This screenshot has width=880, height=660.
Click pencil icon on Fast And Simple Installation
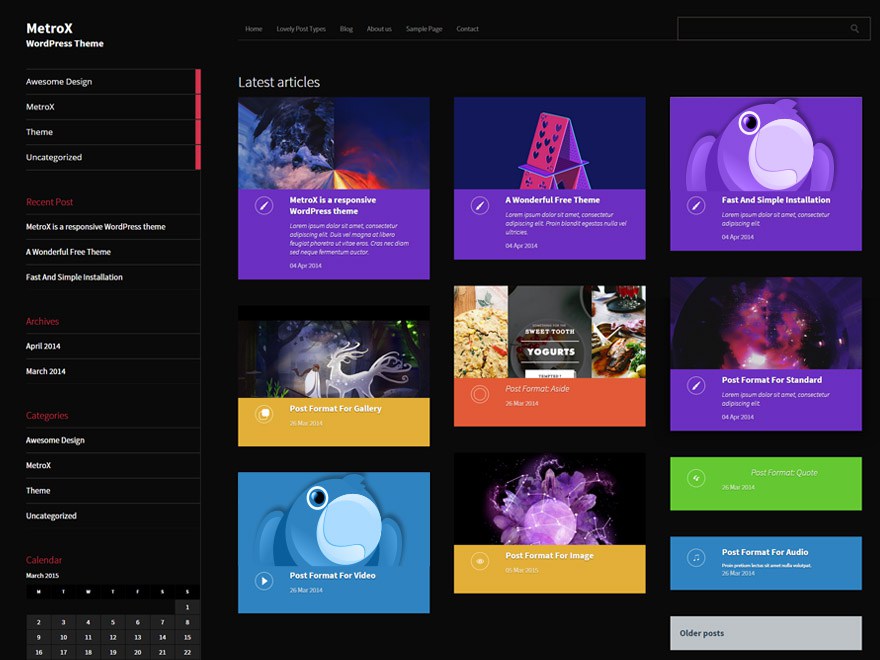[696, 205]
